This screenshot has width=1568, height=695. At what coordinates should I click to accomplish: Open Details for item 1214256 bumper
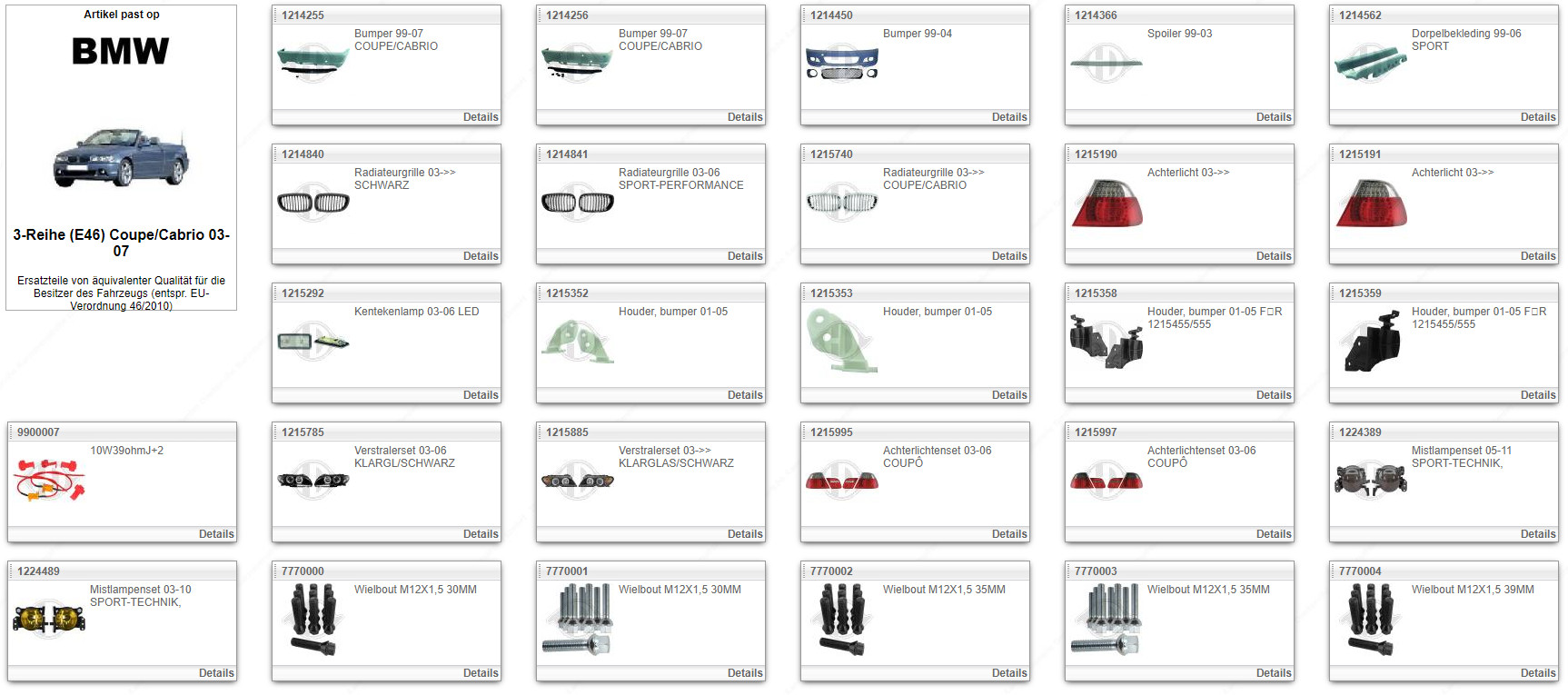[x=745, y=117]
